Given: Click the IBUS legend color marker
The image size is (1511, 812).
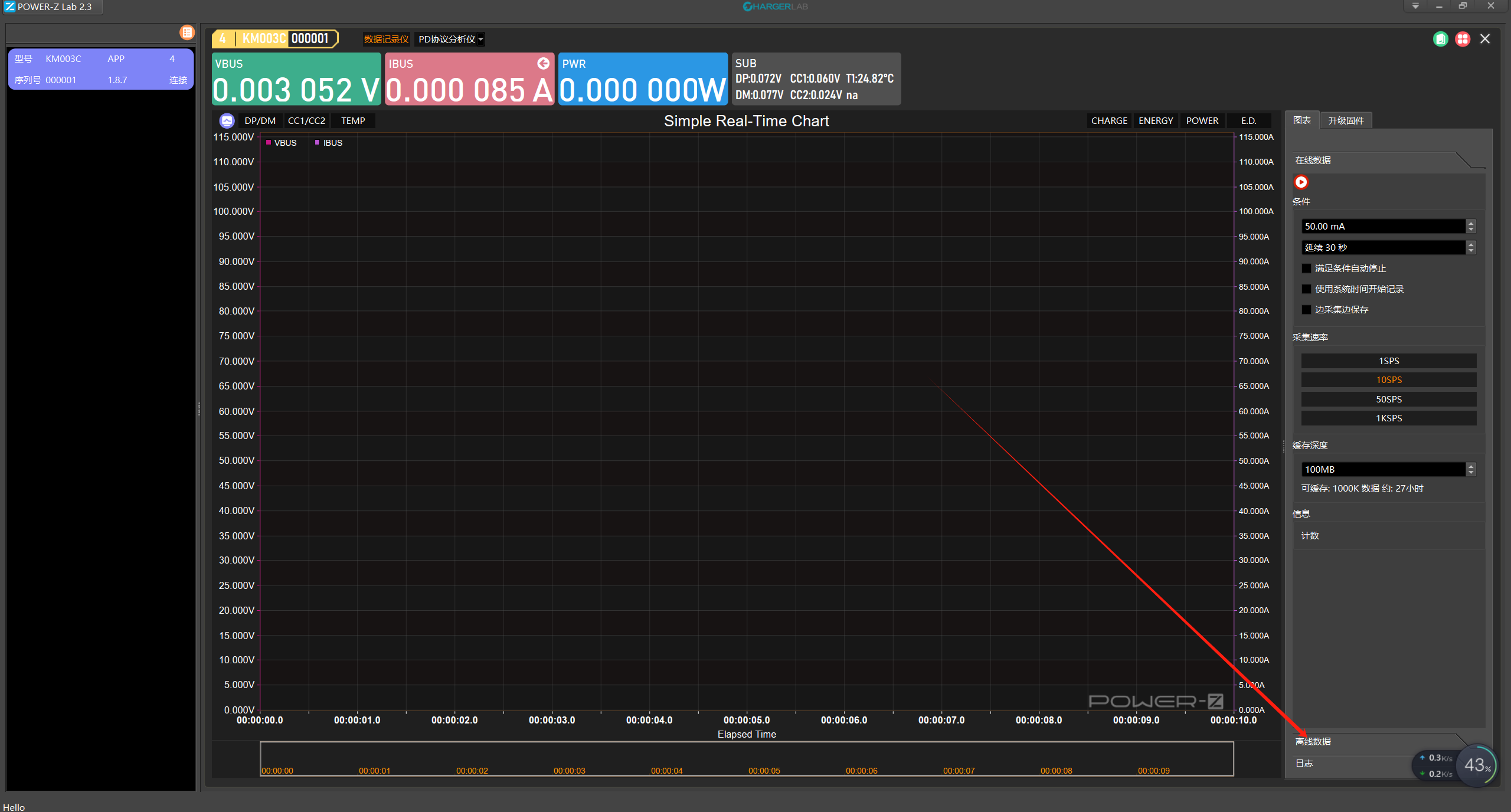Looking at the screenshot, I should (318, 143).
